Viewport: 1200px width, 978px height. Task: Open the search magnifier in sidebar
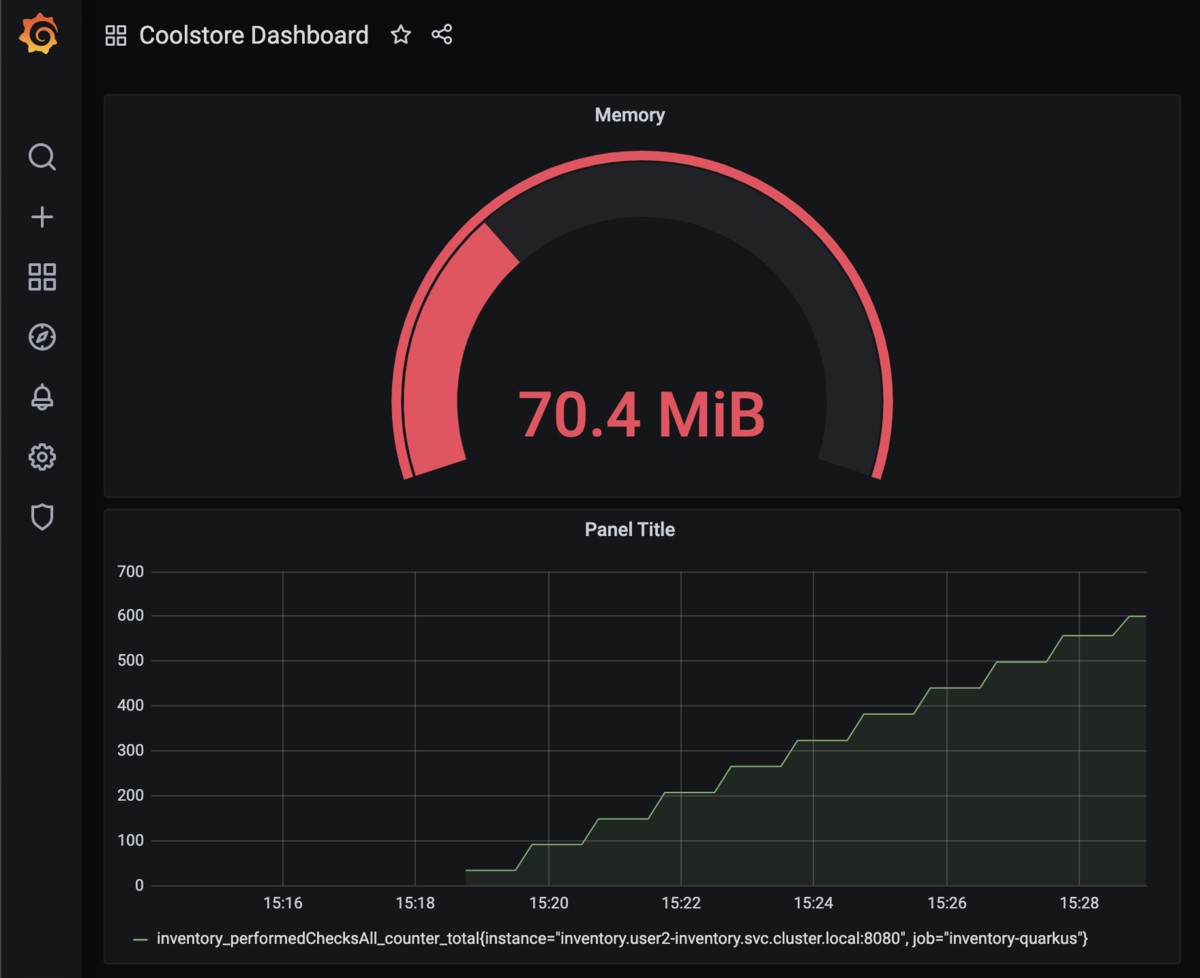[42, 157]
